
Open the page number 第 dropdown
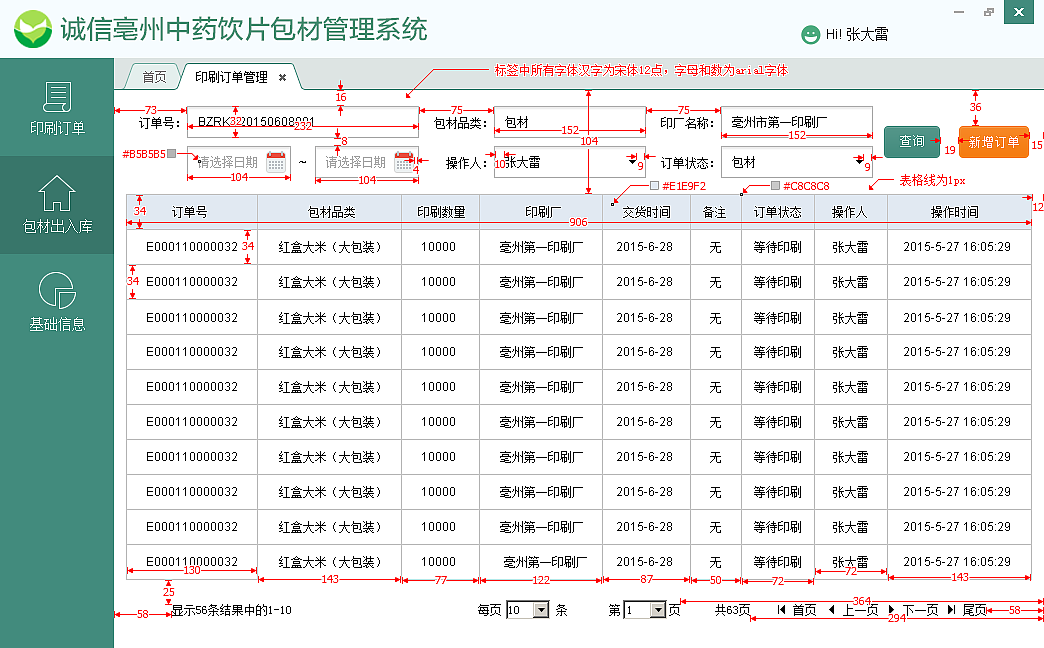(658, 609)
